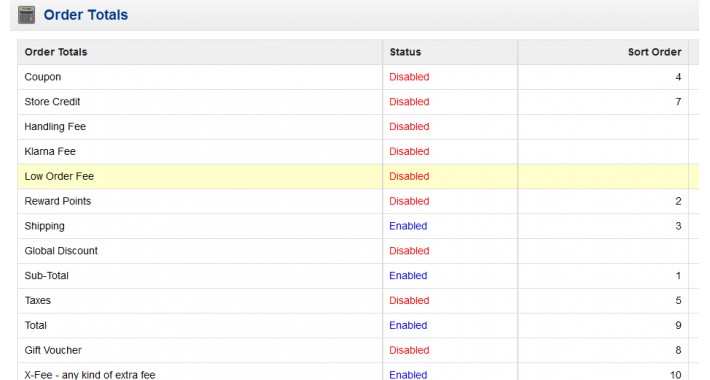Click the Status column header
Screen dimensions: 710x380
click(405, 52)
